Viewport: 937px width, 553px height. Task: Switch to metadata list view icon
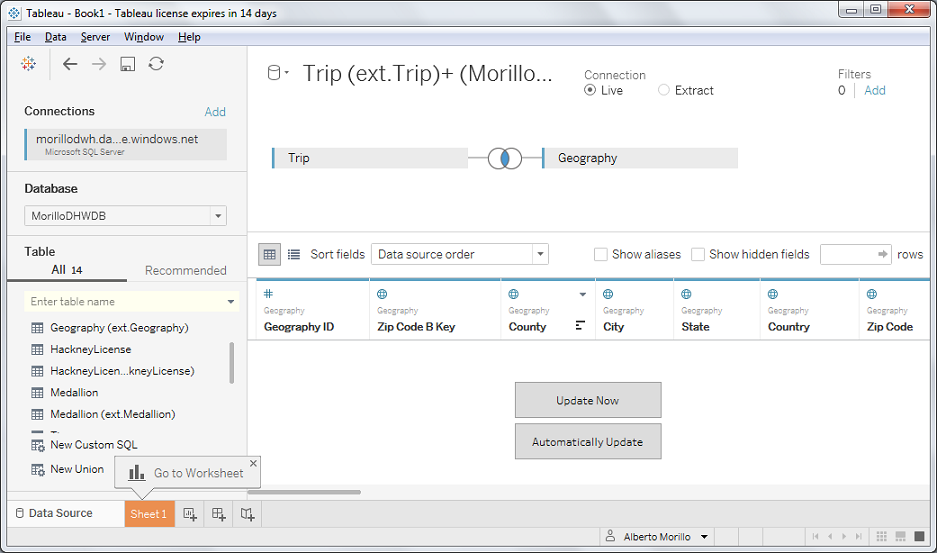[293, 254]
